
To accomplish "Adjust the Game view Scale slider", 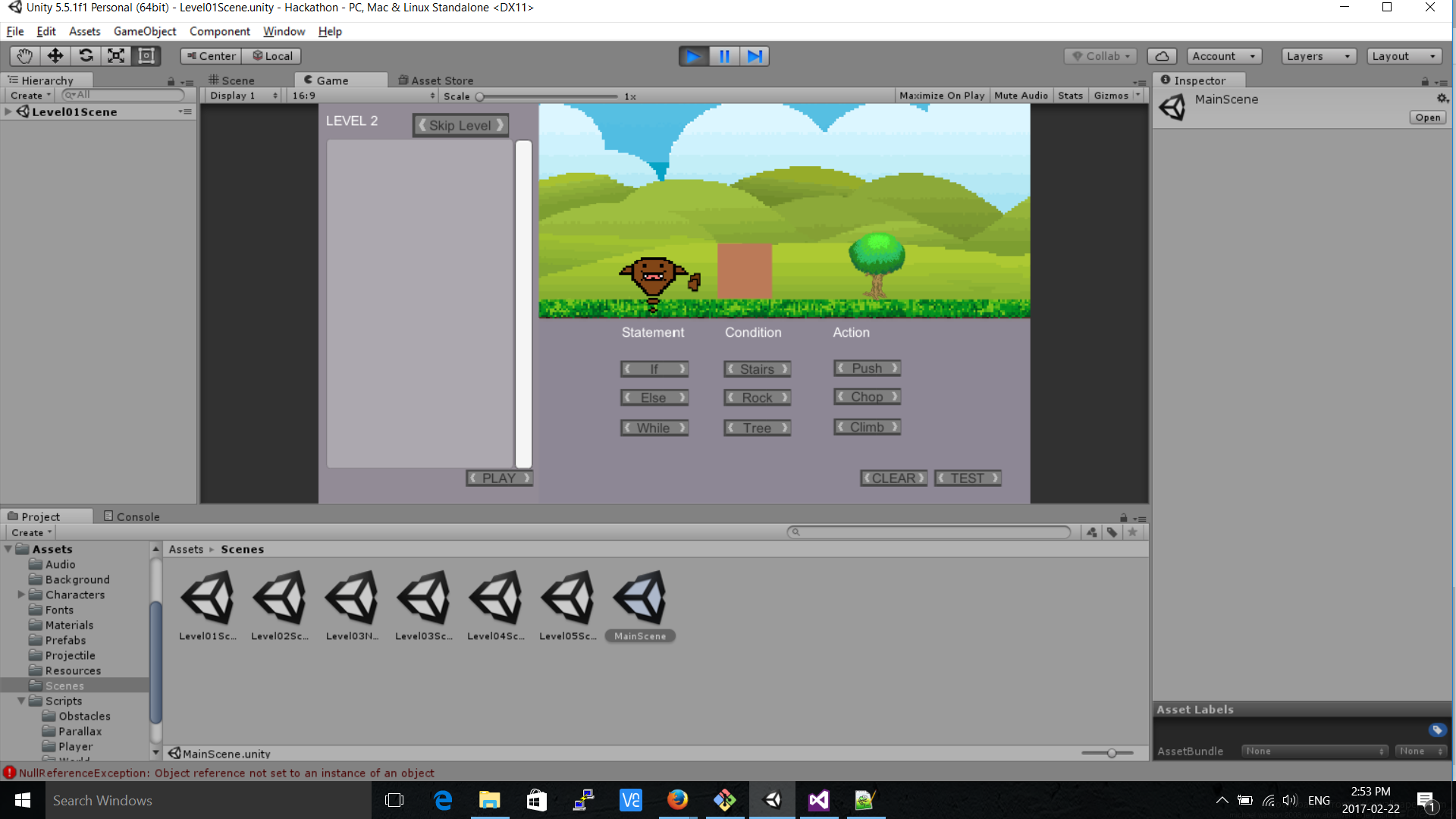I will tap(480, 96).
